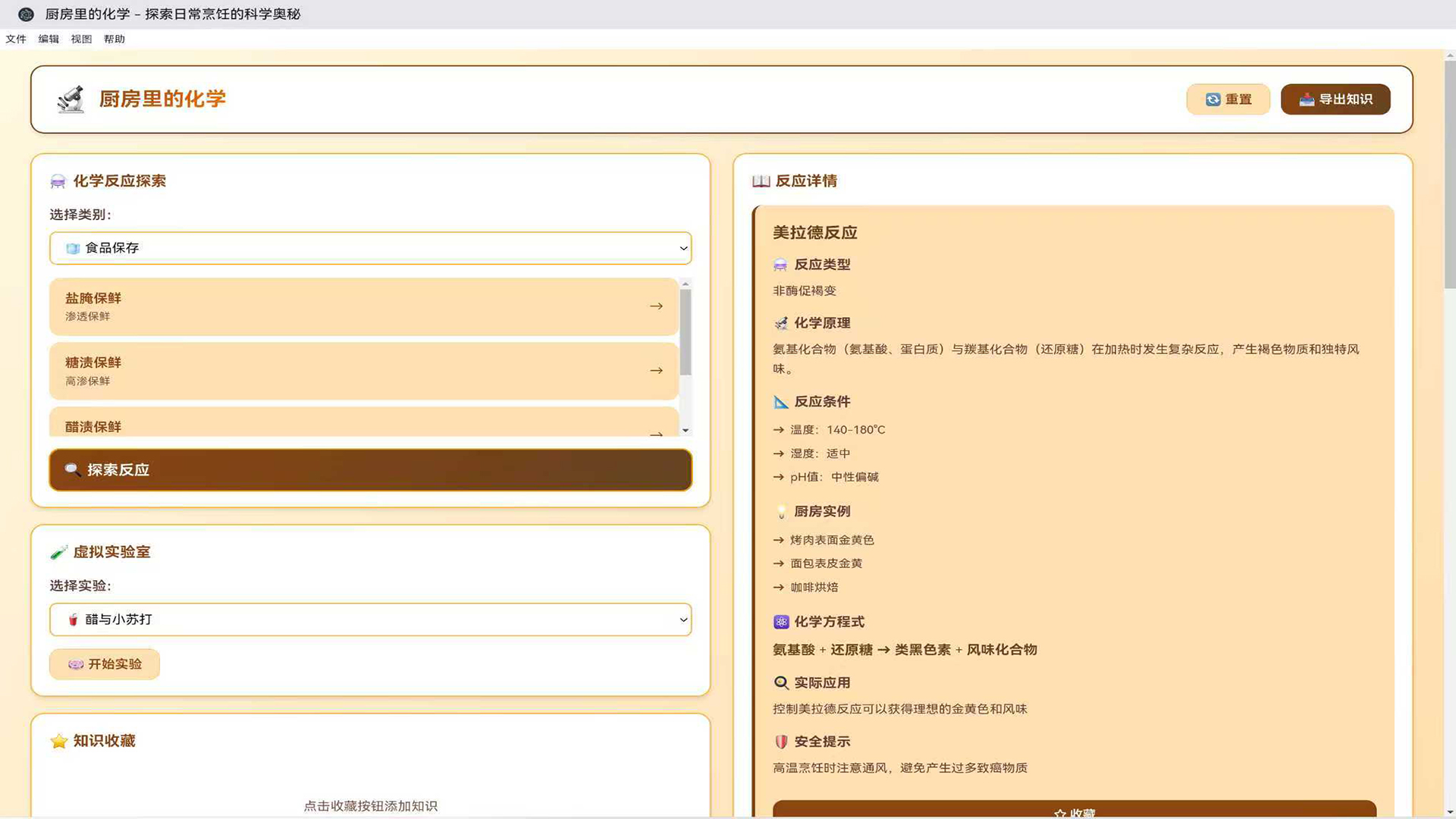The height and width of the screenshot is (819, 1456).
Task: Click the 厨房里的化学 header title
Action: click(x=162, y=99)
